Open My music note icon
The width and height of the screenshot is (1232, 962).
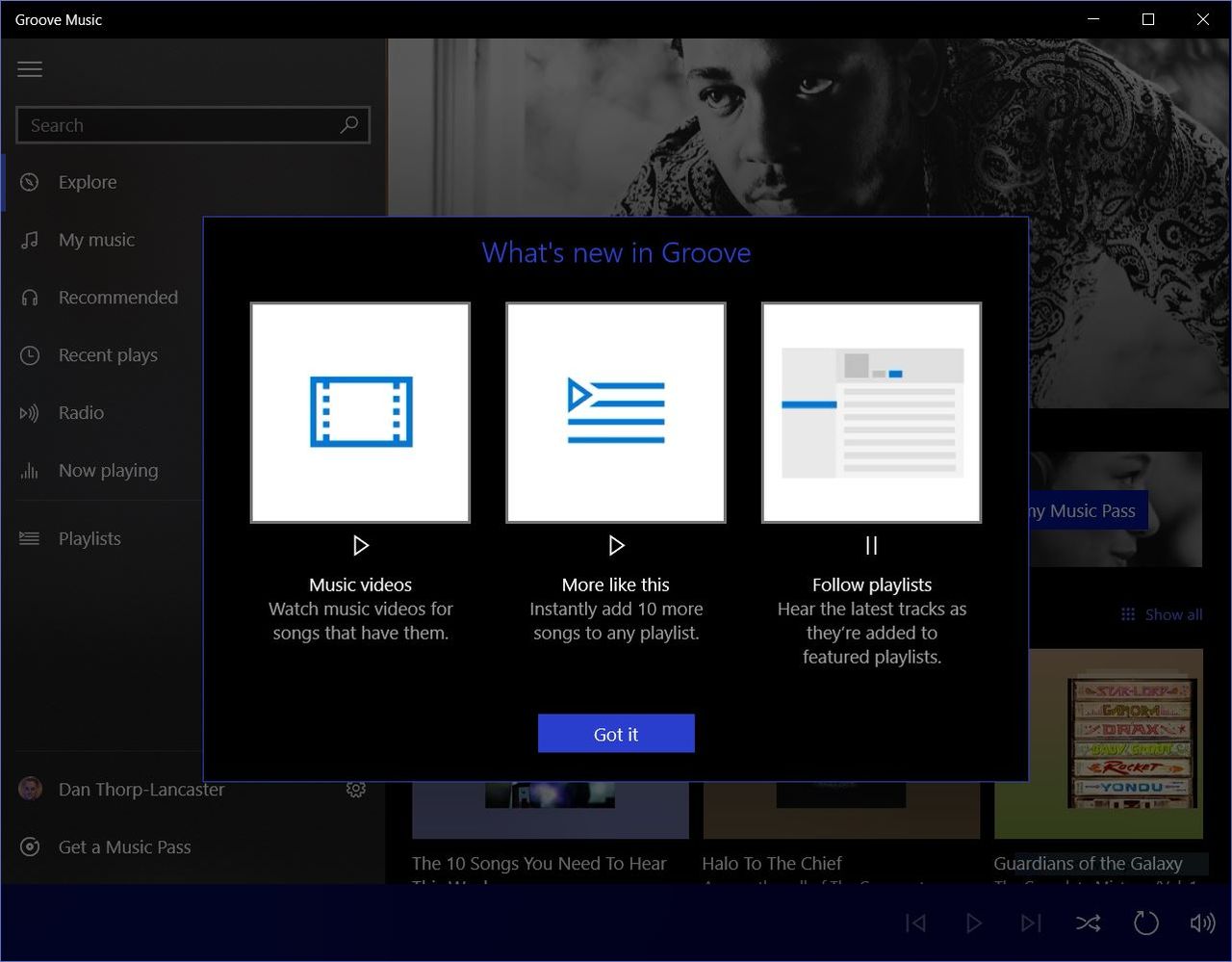coord(30,240)
